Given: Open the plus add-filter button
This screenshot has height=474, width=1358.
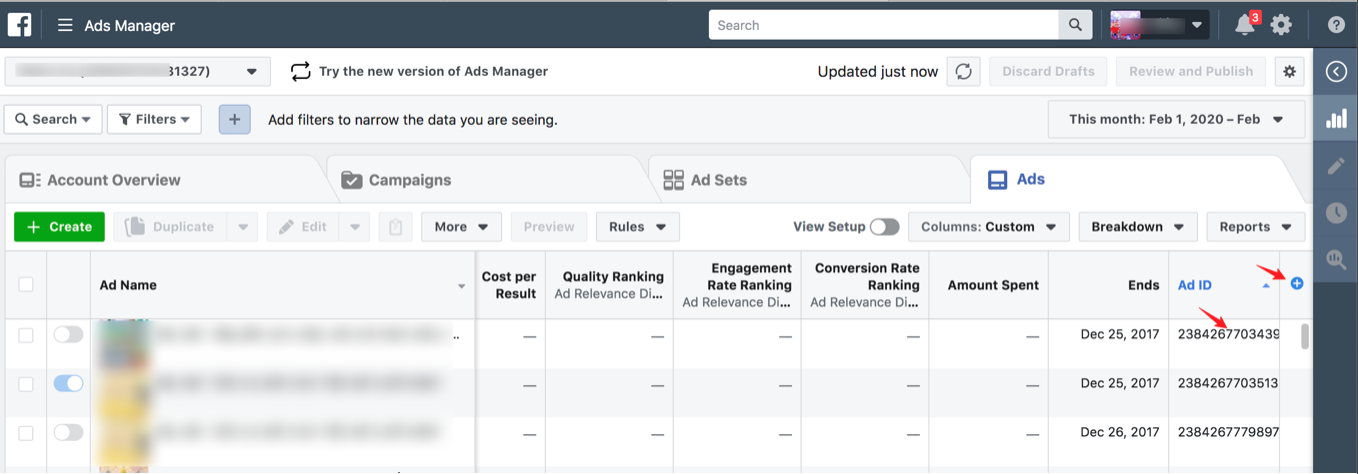Looking at the screenshot, I should 234,119.
